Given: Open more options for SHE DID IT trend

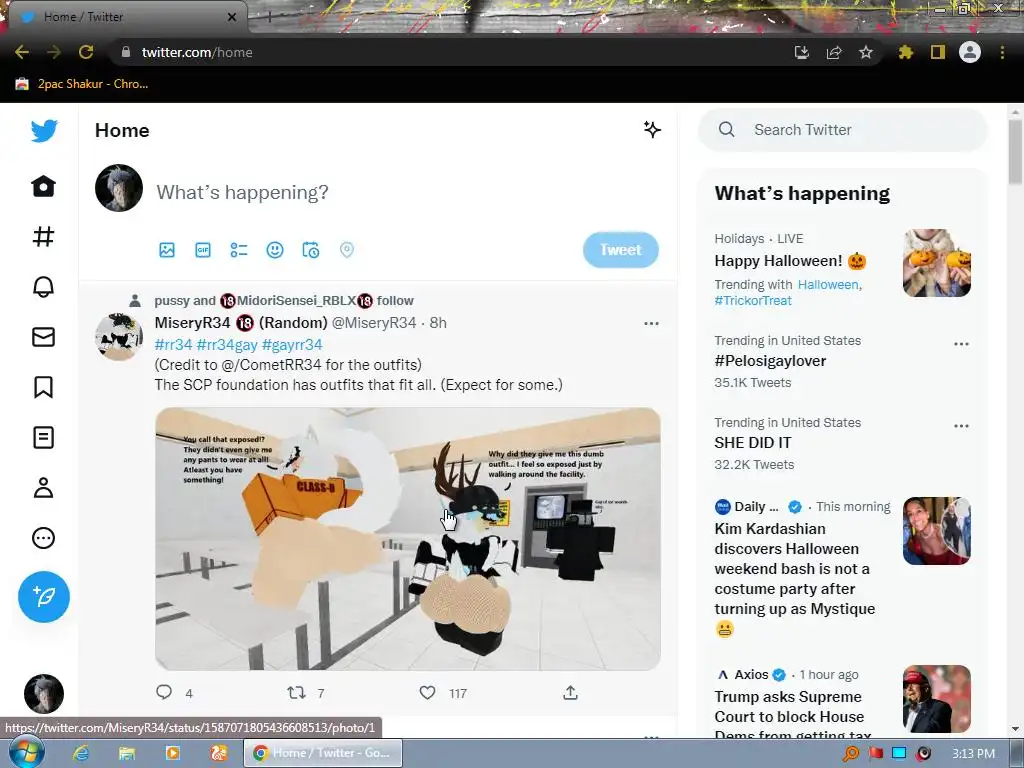Looking at the screenshot, I should [961, 426].
